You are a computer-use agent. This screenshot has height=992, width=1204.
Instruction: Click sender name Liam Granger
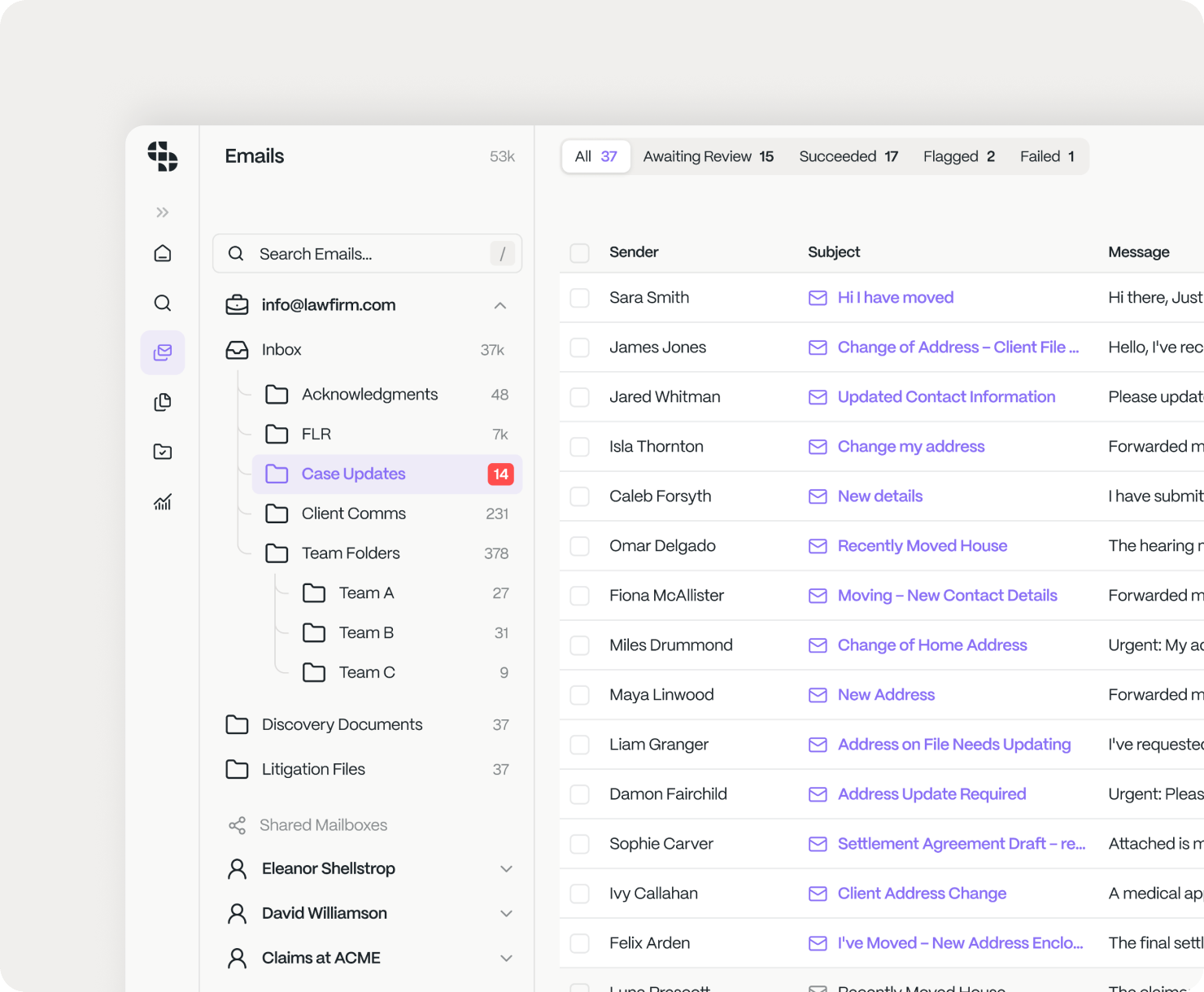[659, 745]
